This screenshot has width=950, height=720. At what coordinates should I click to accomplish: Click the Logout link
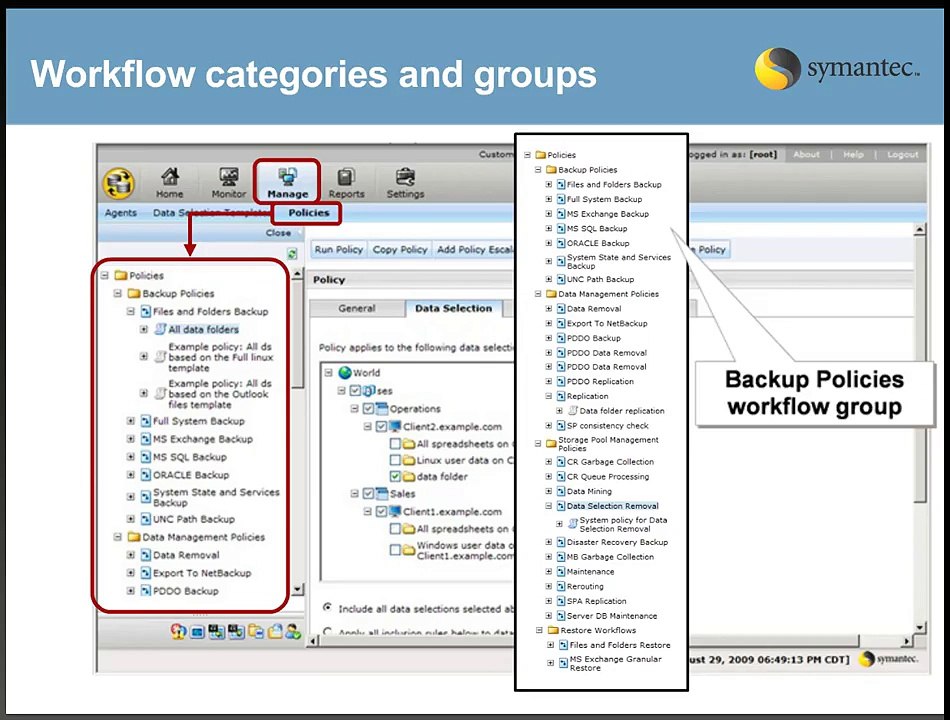[x=903, y=155]
